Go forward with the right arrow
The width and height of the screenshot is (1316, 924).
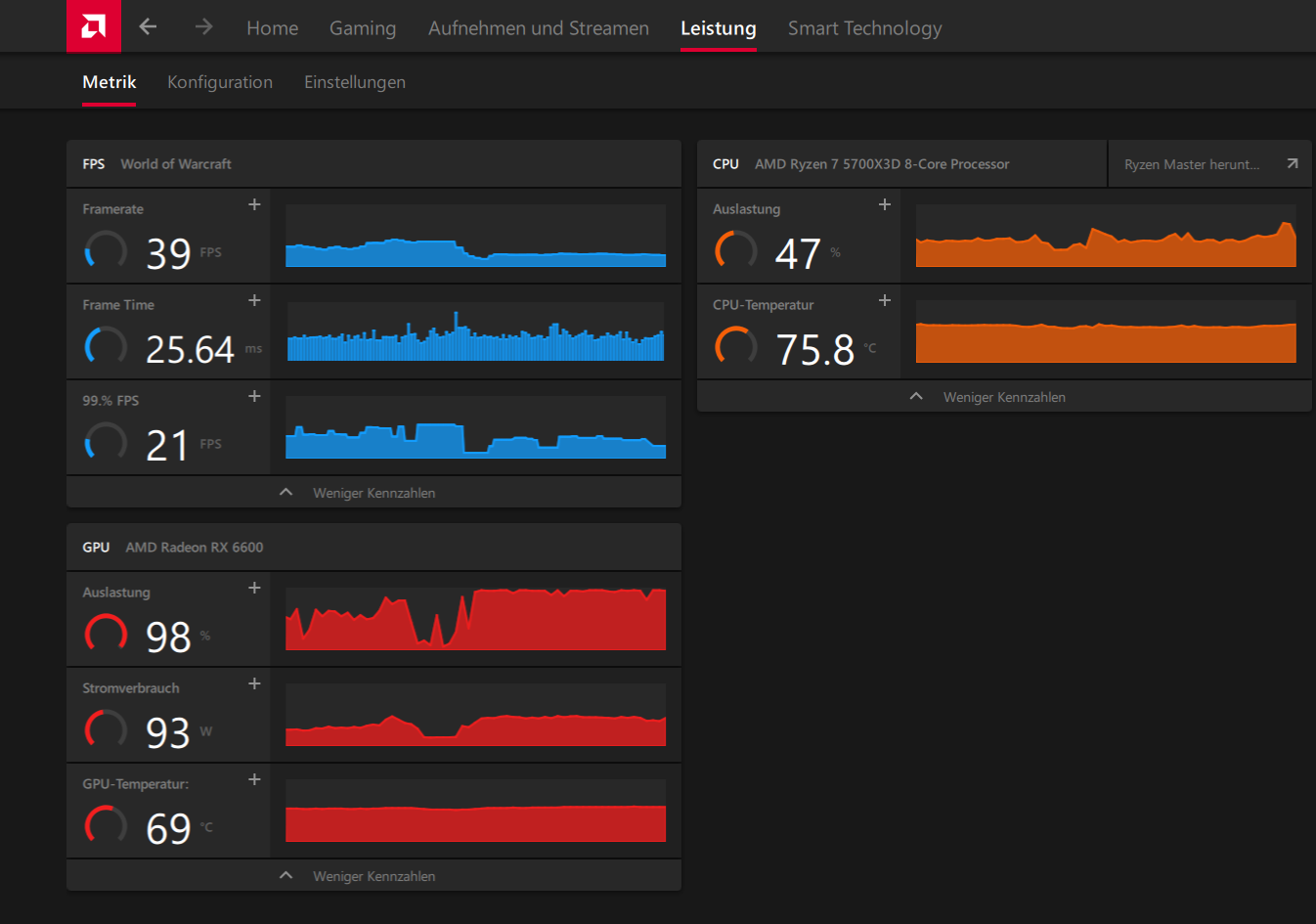(203, 27)
